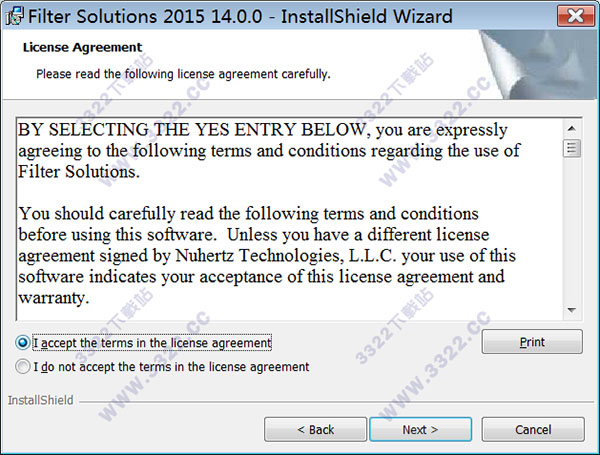Click the scroll up arrow of the license text
600x455 pixels.
click(x=572, y=127)
